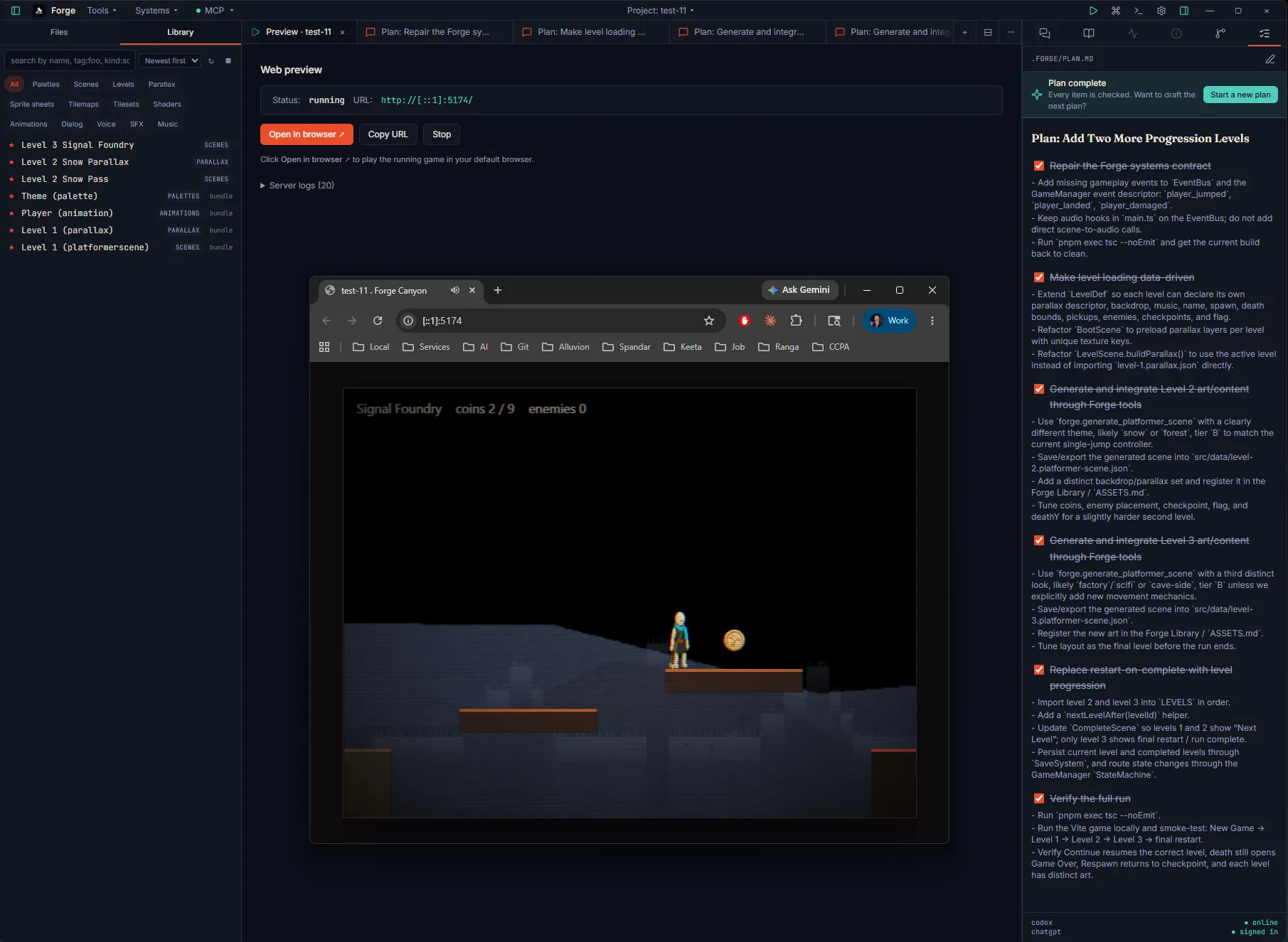Image resolution: width=1288 pixels, height=942 pixels.
Task: Toggle the left sidebar panel icon
Action: pos(16,11)
